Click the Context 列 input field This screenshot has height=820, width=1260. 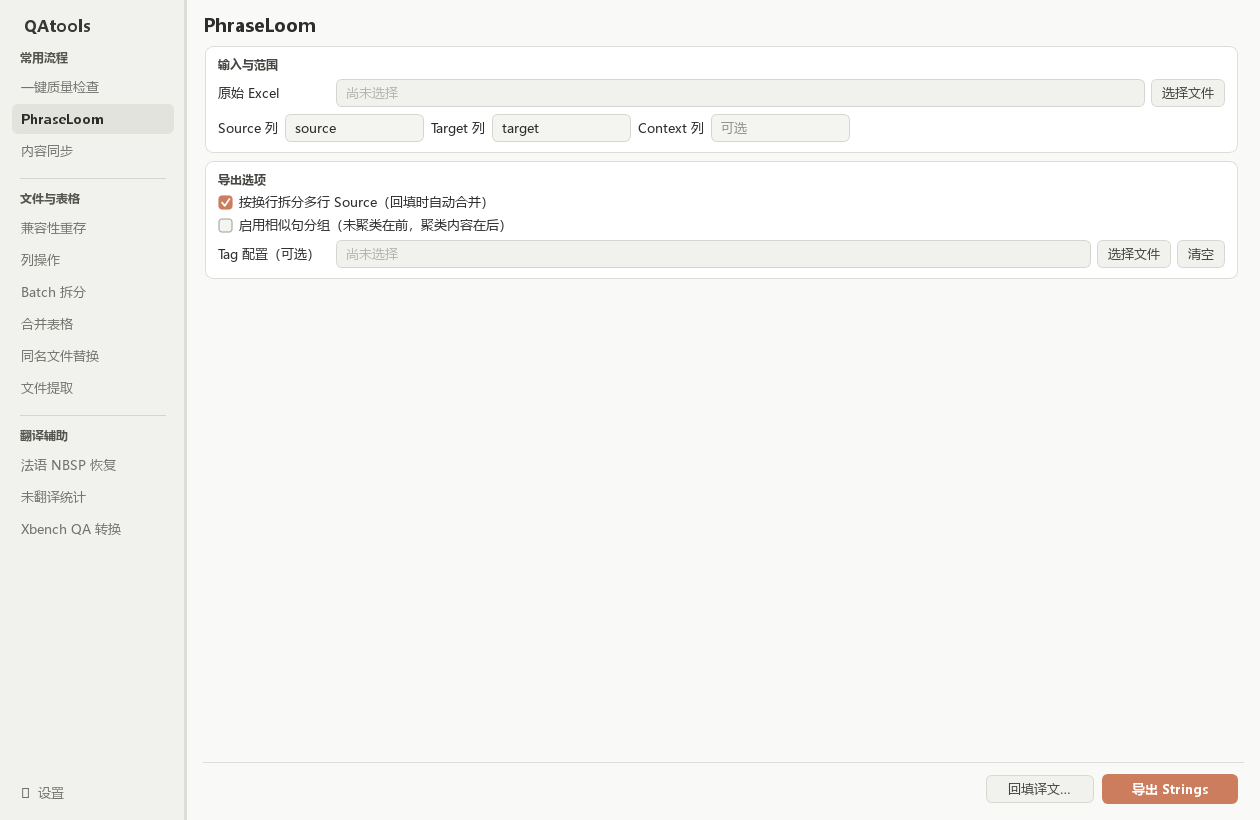780,128
